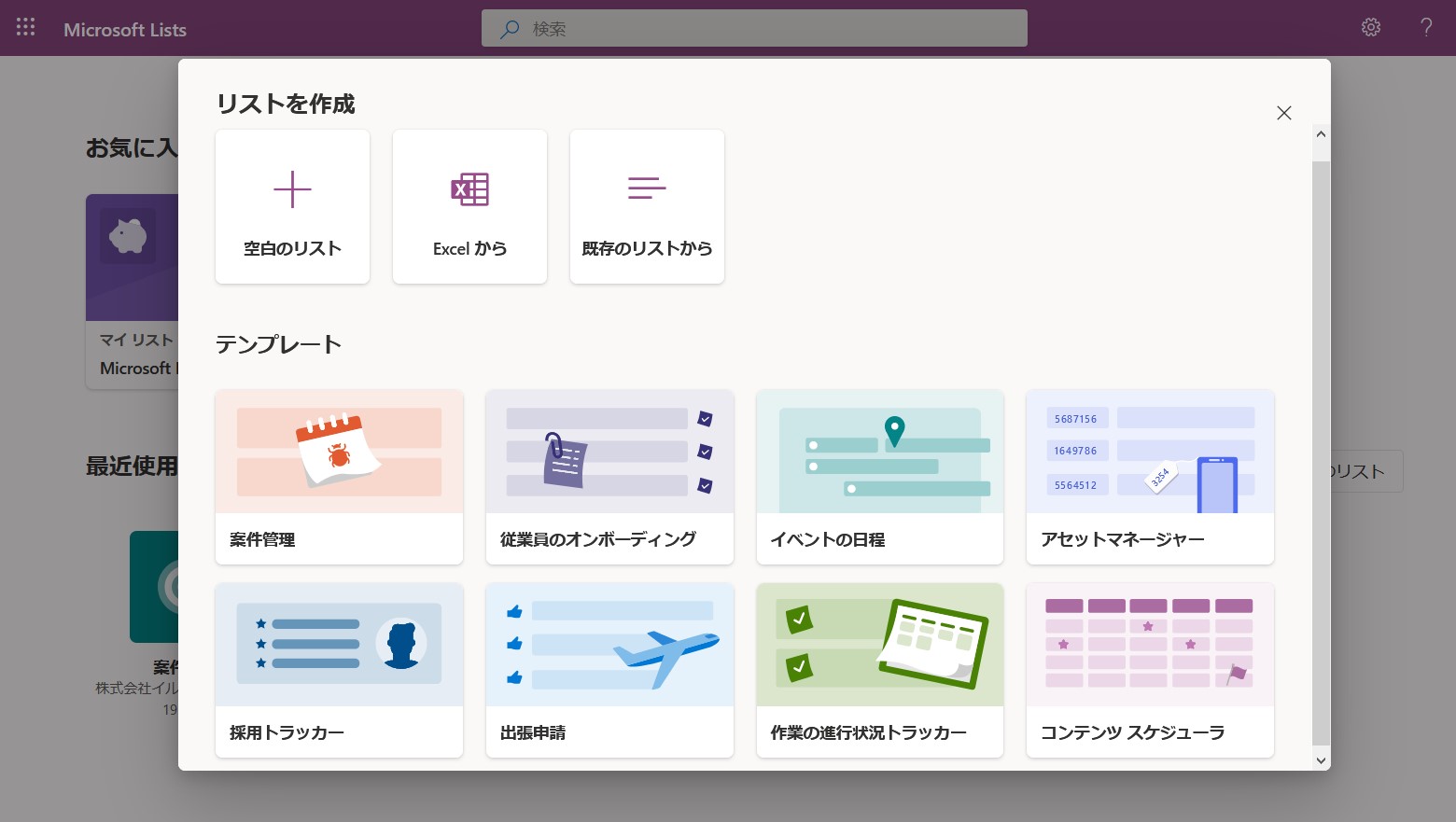Viewport: 1456px width, 822px height.
Task: Open the help question mark icon
Action: click(1426, 28)
